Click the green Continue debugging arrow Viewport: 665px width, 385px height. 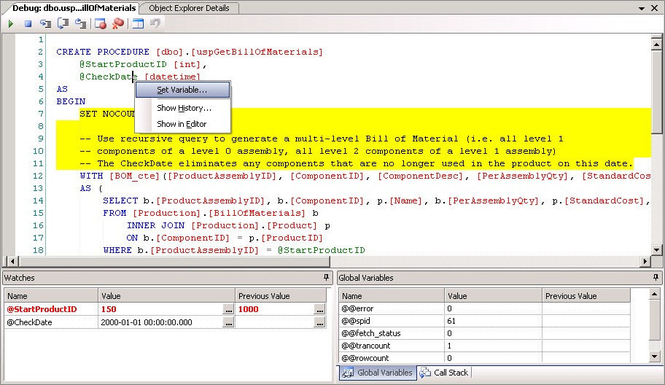[11, 24]
